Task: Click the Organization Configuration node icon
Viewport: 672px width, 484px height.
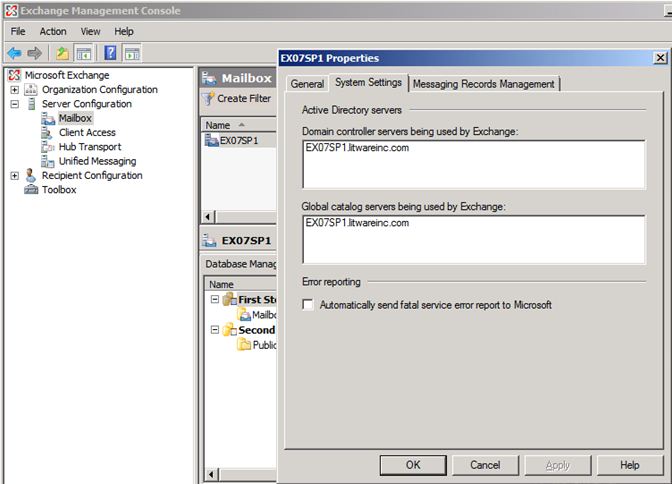Action: (31, 90)
